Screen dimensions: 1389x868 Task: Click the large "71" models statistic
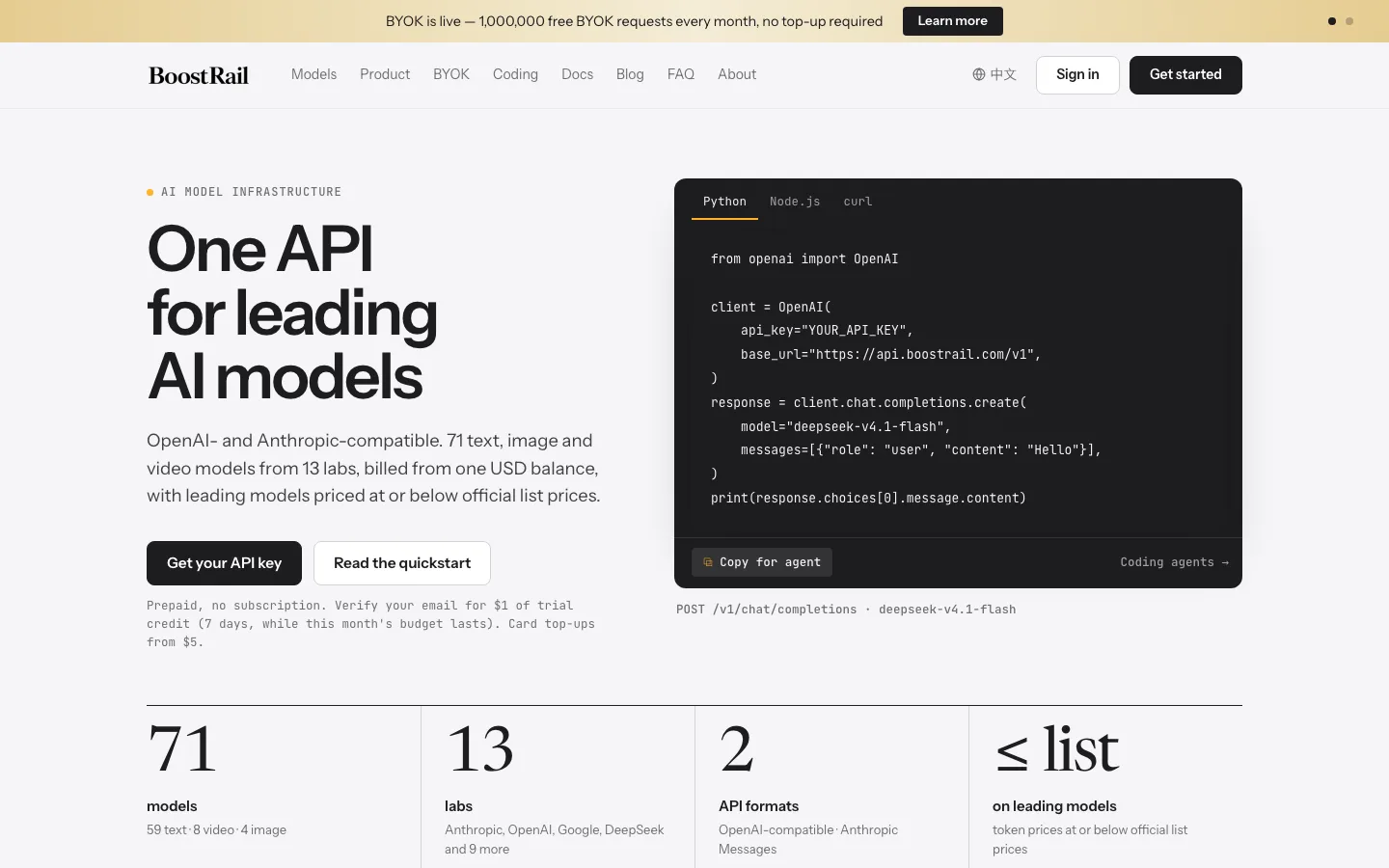click(182, 749)
